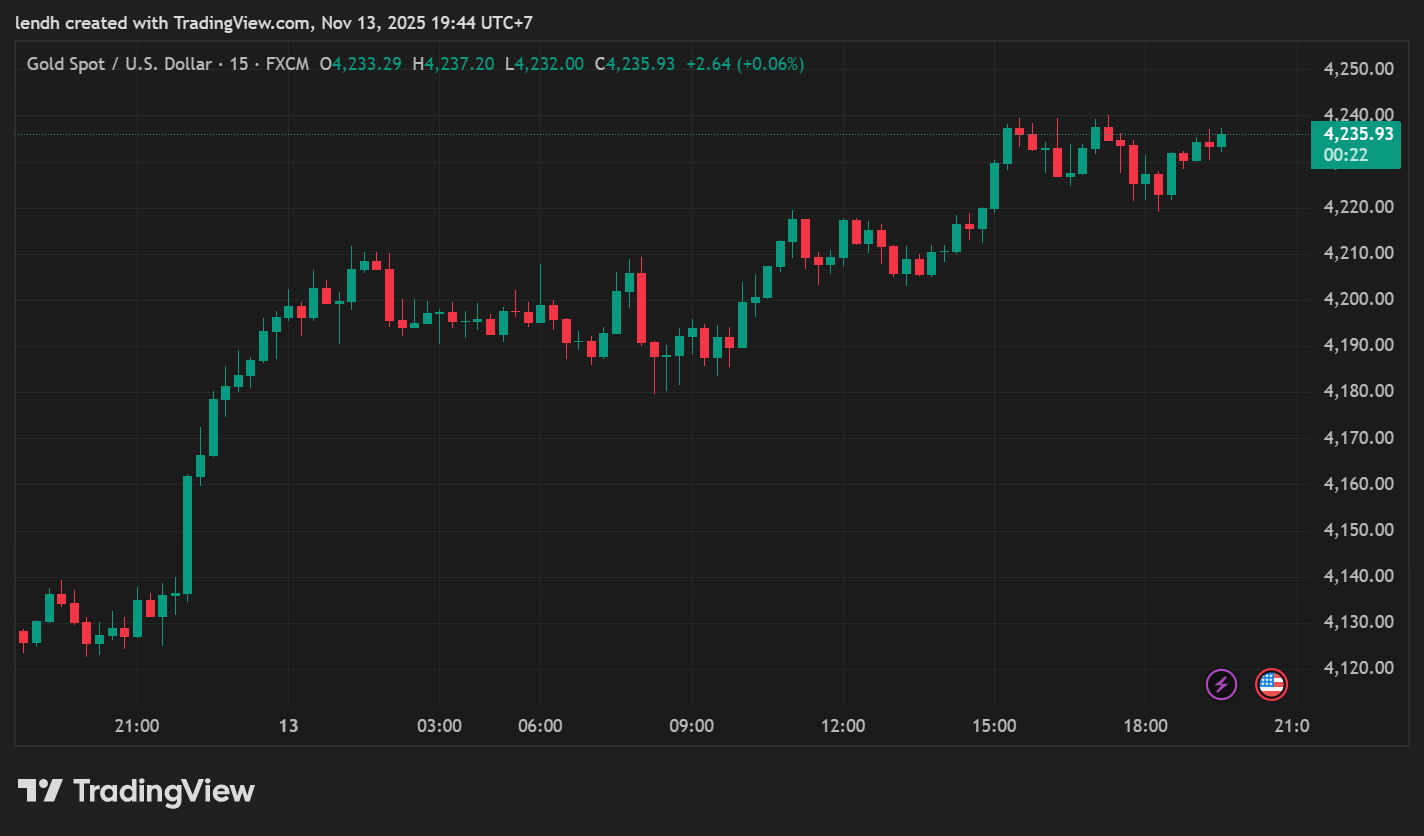The image size is (1424, 836).
Task: Click the TradingView wordmark text at bottom
Action: (164, 792)
